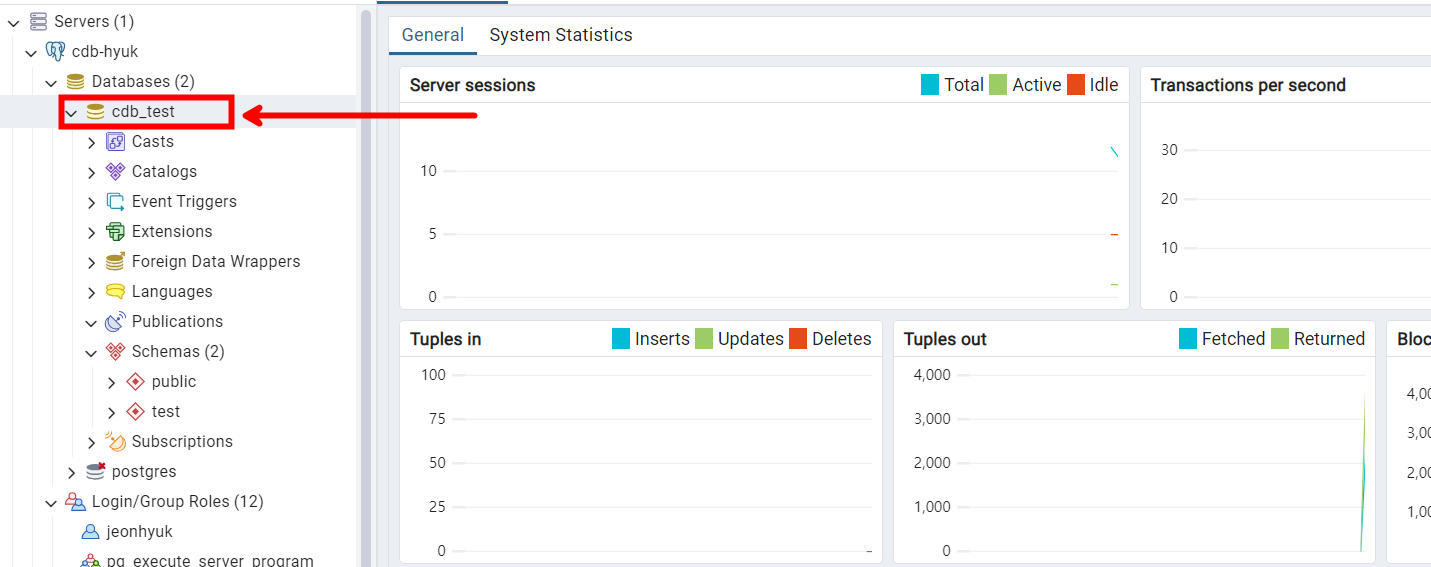Viewport: 1431px width, 567px height.
Task: Click the Server sessions chart title
Action: (473, 85)
